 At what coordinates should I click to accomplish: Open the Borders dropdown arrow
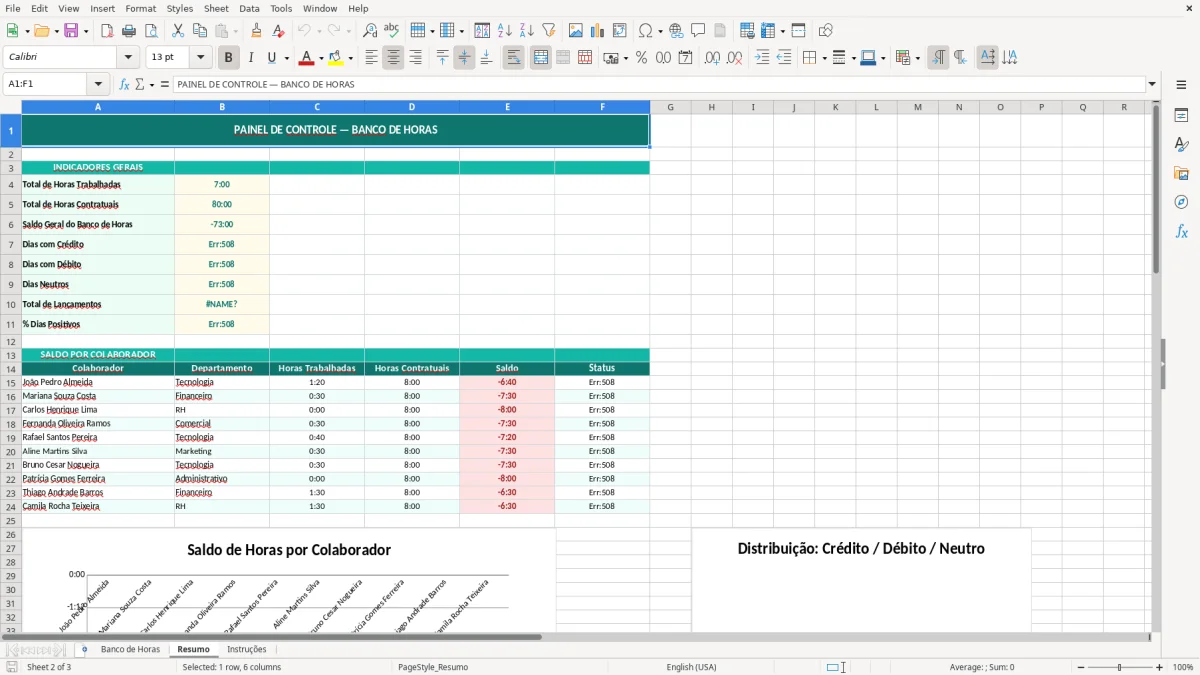(824, 59)
